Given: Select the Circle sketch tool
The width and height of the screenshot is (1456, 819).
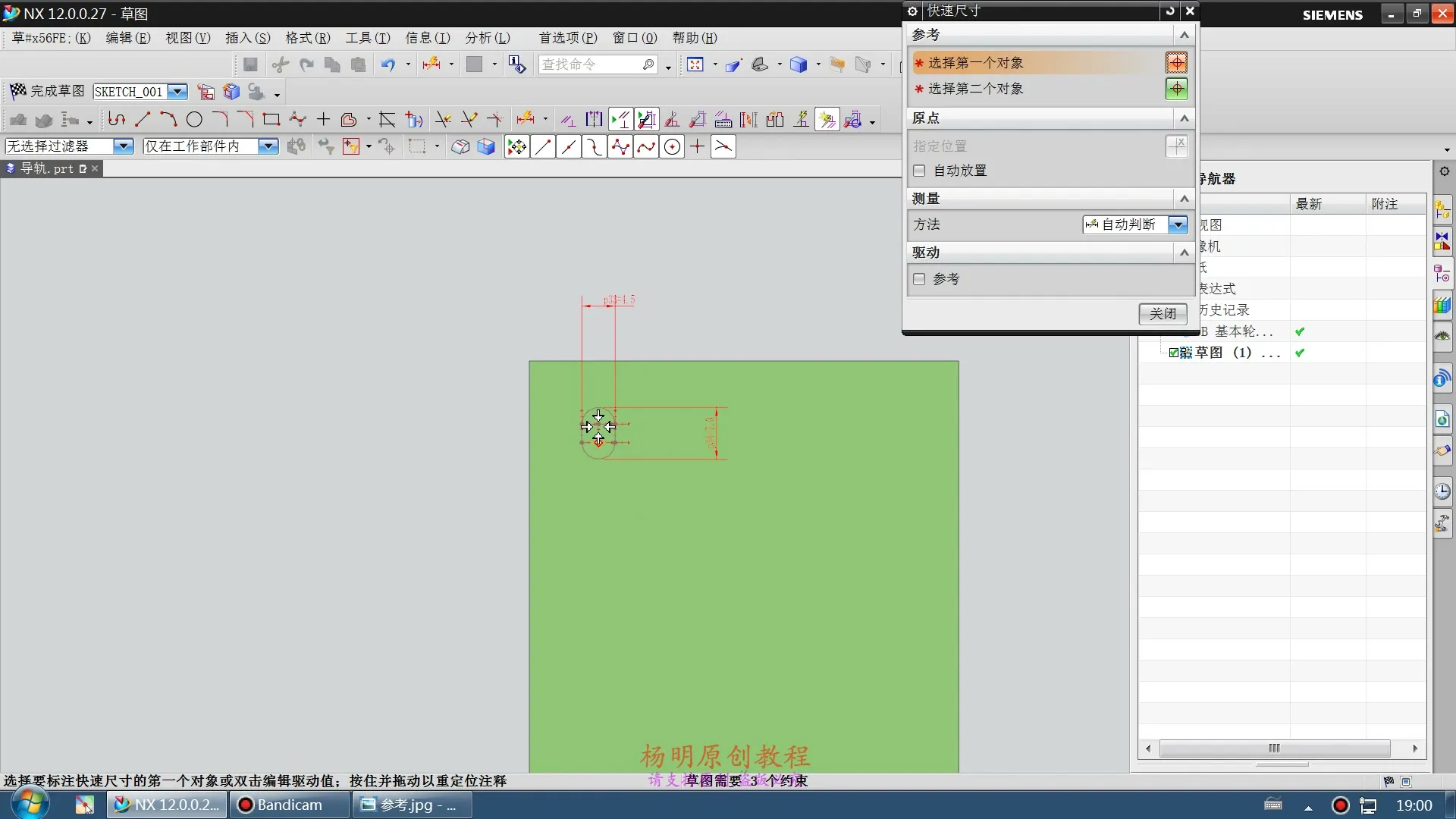Looking at the screenshot, I should (x=194, y=119).
